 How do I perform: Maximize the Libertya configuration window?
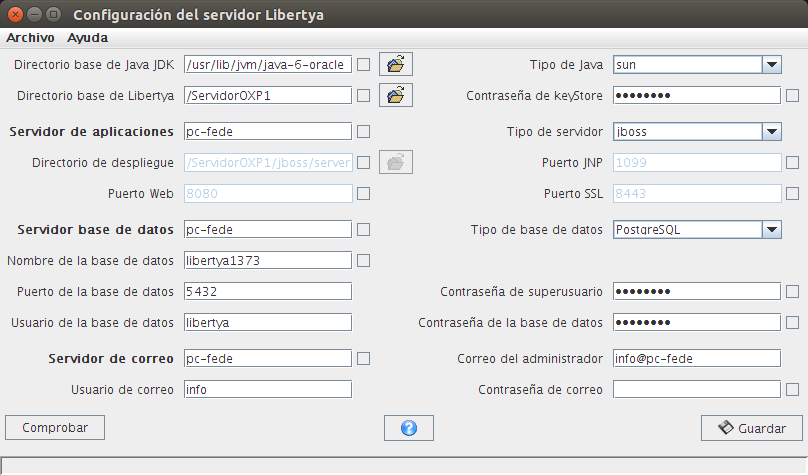point(53,15)
